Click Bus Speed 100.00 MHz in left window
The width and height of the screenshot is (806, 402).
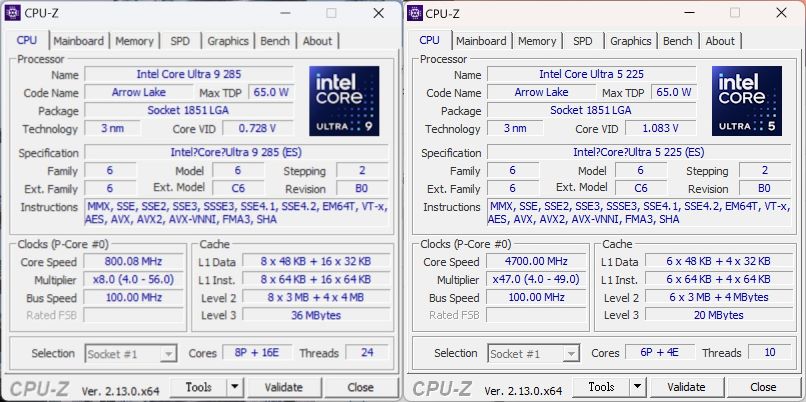133,297
